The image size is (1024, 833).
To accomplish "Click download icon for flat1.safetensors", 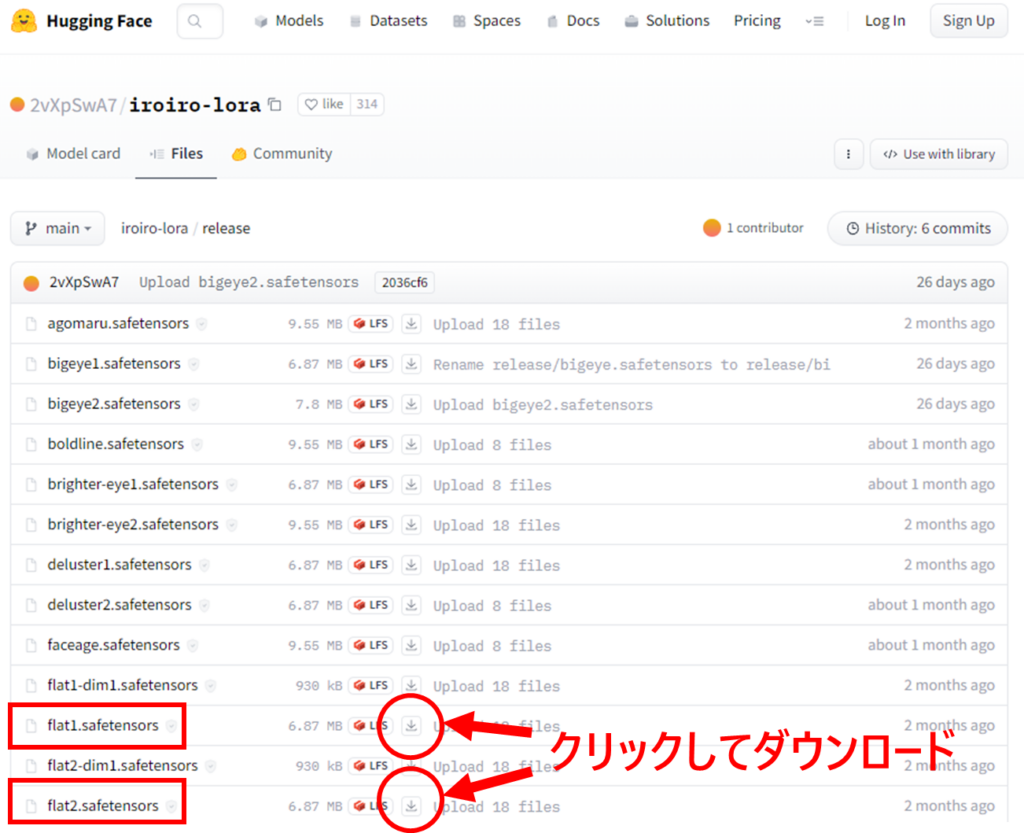I will pos(411,726).
